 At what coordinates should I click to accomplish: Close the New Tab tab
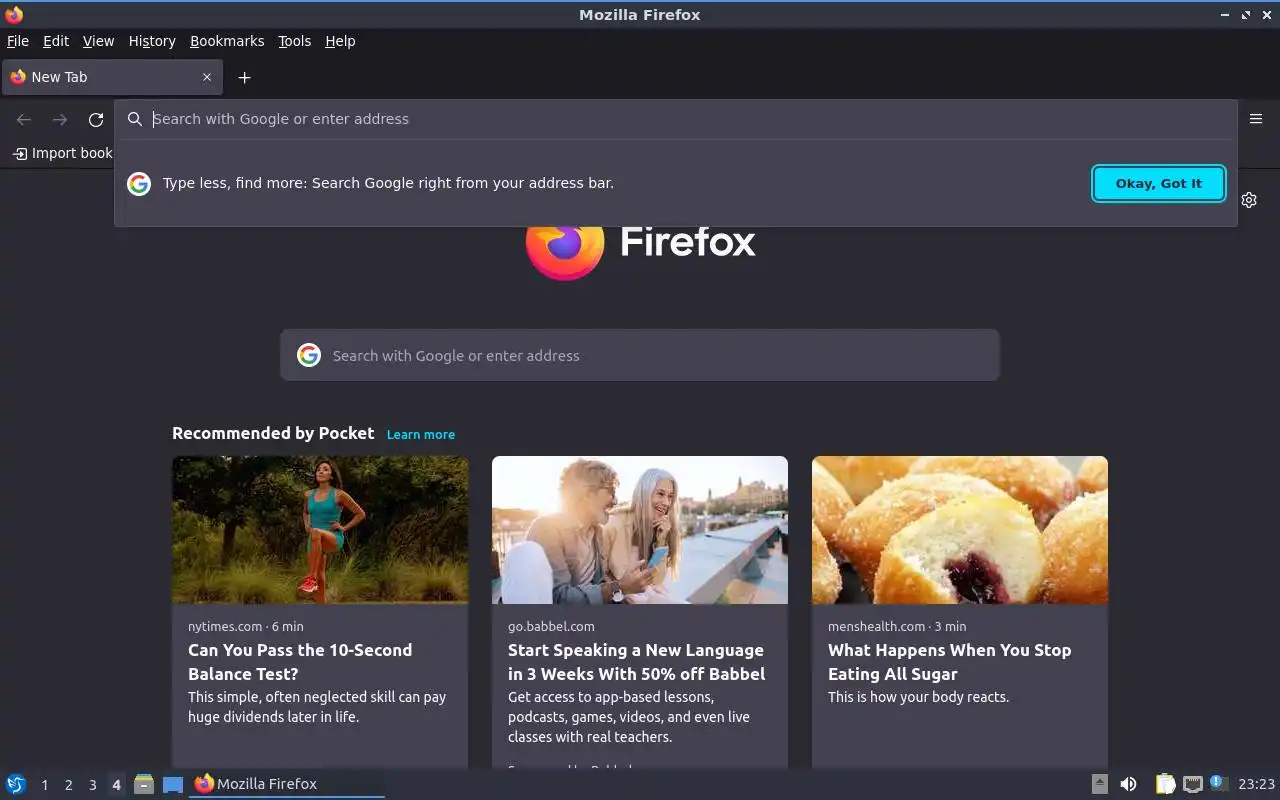pos(207,77)
